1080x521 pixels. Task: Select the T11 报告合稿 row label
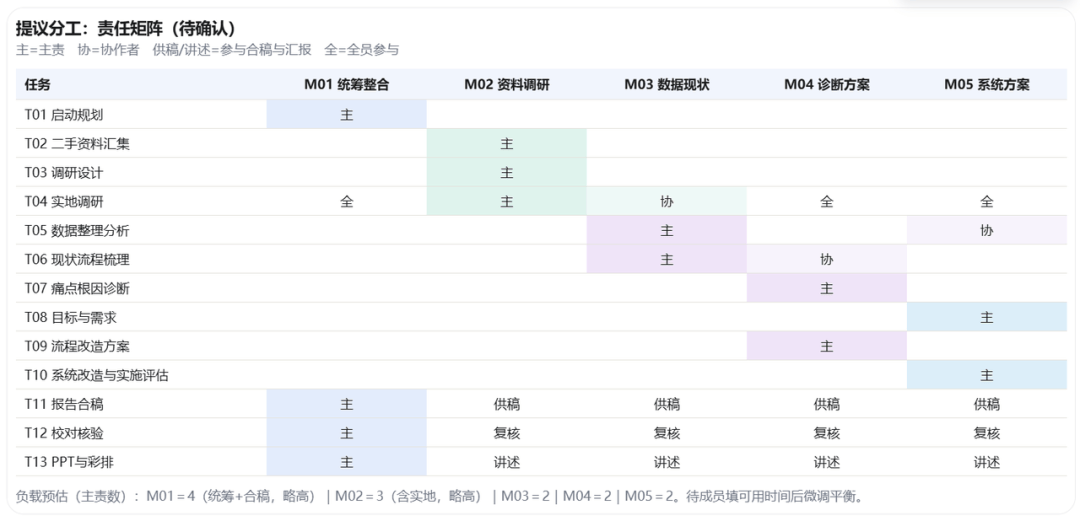point(64,405)
